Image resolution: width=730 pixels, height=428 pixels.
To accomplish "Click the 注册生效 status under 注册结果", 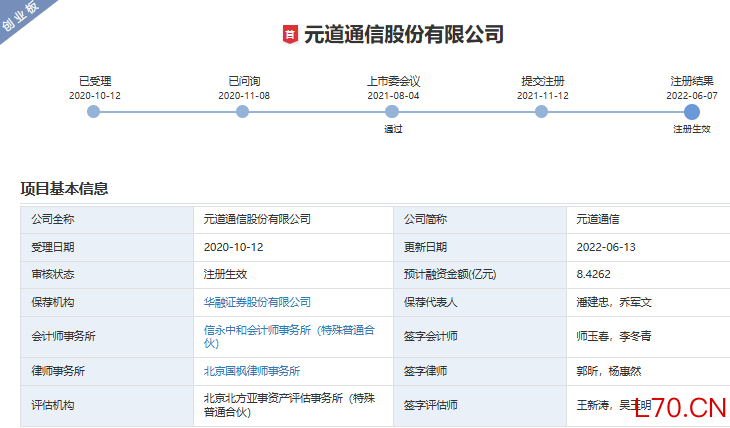I will pos(692,129).
